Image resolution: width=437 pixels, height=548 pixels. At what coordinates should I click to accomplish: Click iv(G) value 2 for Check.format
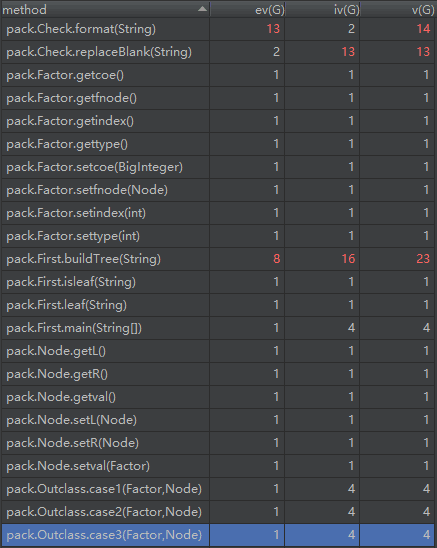[351, 29]
